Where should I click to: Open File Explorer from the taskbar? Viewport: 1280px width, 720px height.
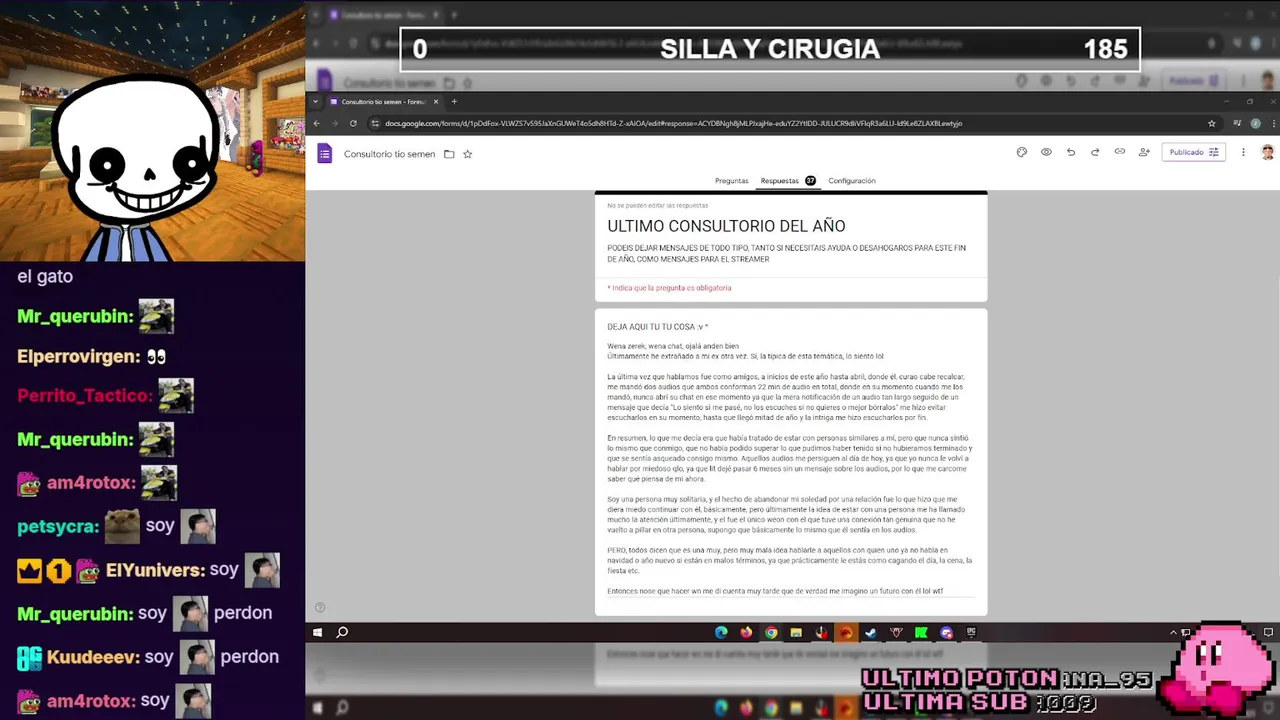[796, 632]
